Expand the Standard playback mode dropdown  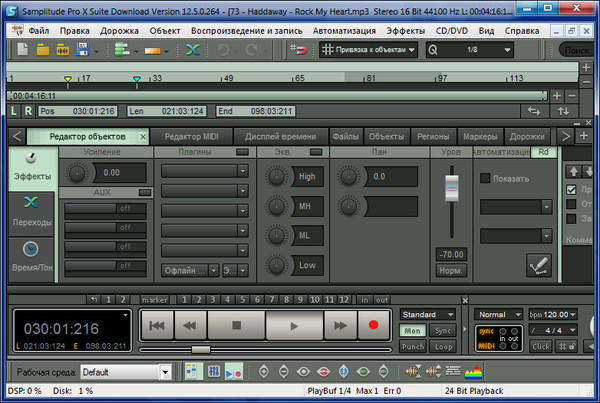point(433,314)
